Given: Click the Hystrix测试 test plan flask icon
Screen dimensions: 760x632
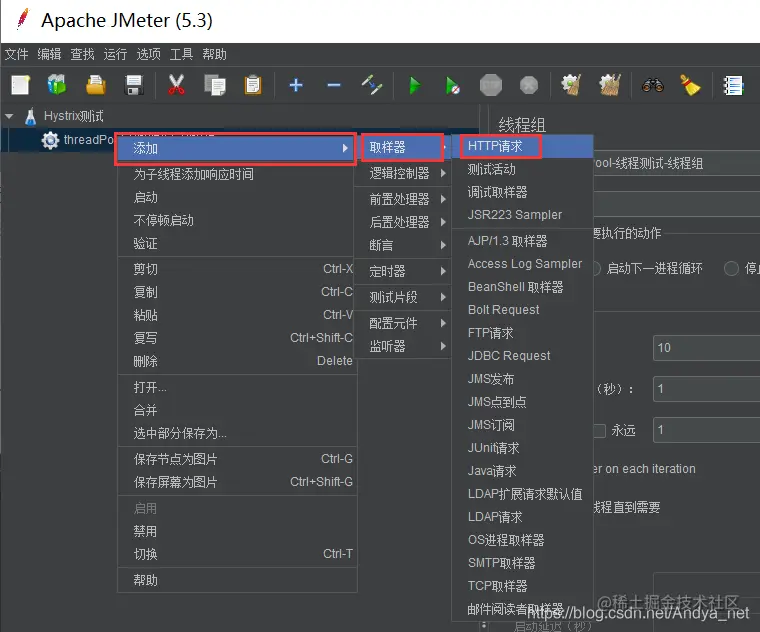Looking at the screenshot, I should click(x=31, y=116).
